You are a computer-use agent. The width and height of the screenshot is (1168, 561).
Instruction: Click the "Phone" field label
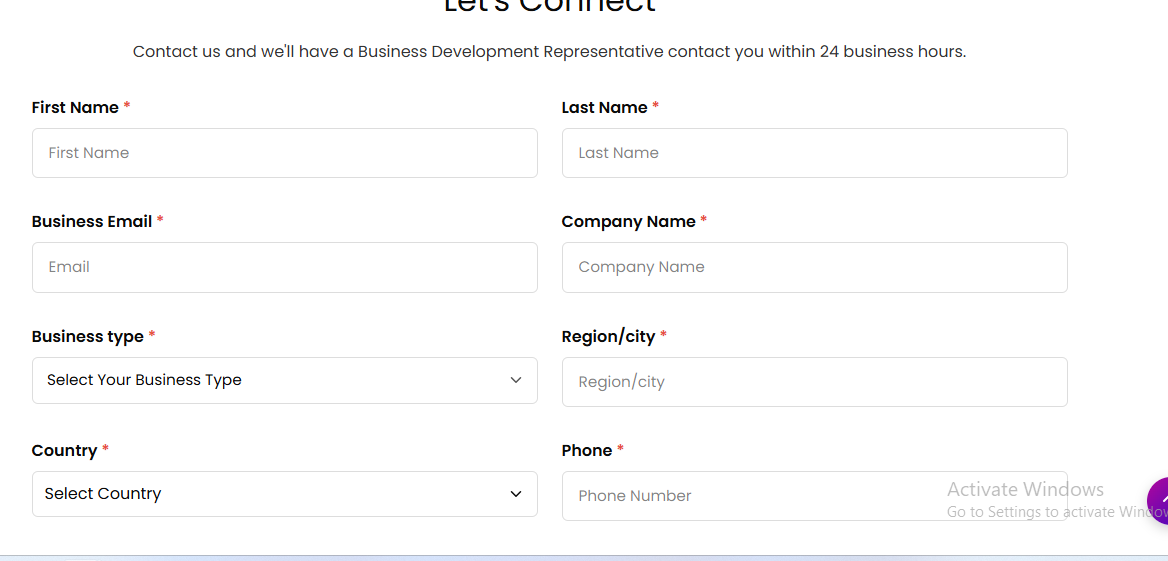tap(587, 451)
